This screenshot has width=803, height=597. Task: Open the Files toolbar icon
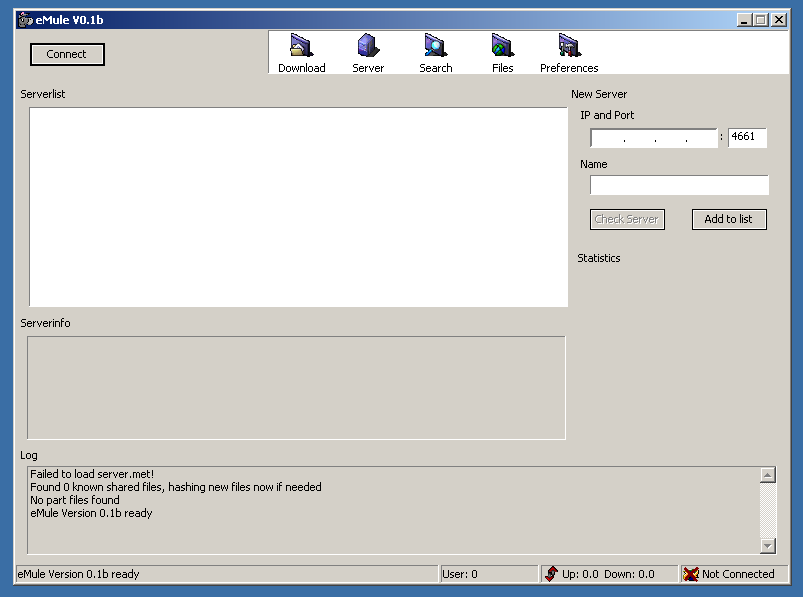point(502,46)
